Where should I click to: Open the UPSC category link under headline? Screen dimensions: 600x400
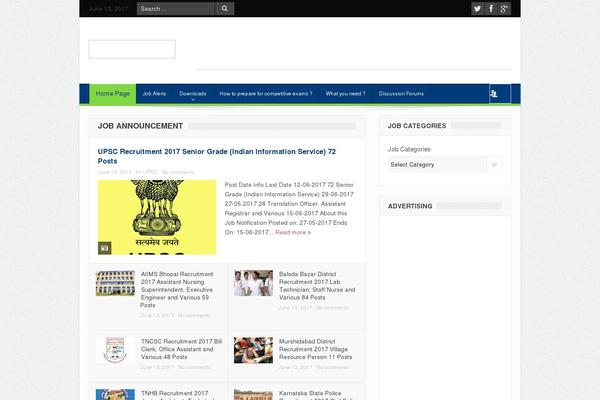click(150, 172)
